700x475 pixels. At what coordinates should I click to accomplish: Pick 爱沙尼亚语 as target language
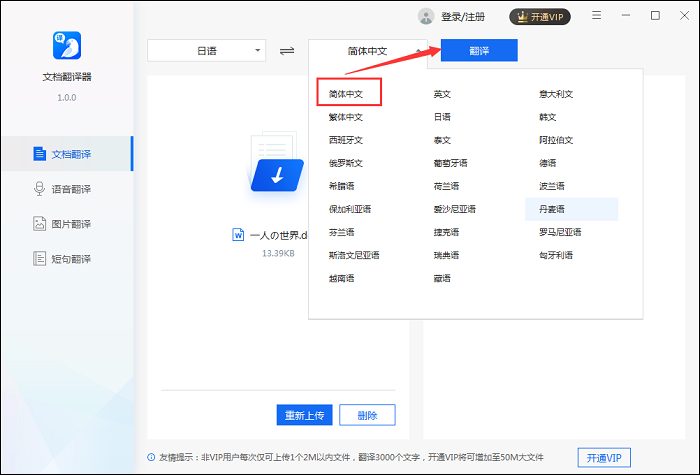coord(455,209)
